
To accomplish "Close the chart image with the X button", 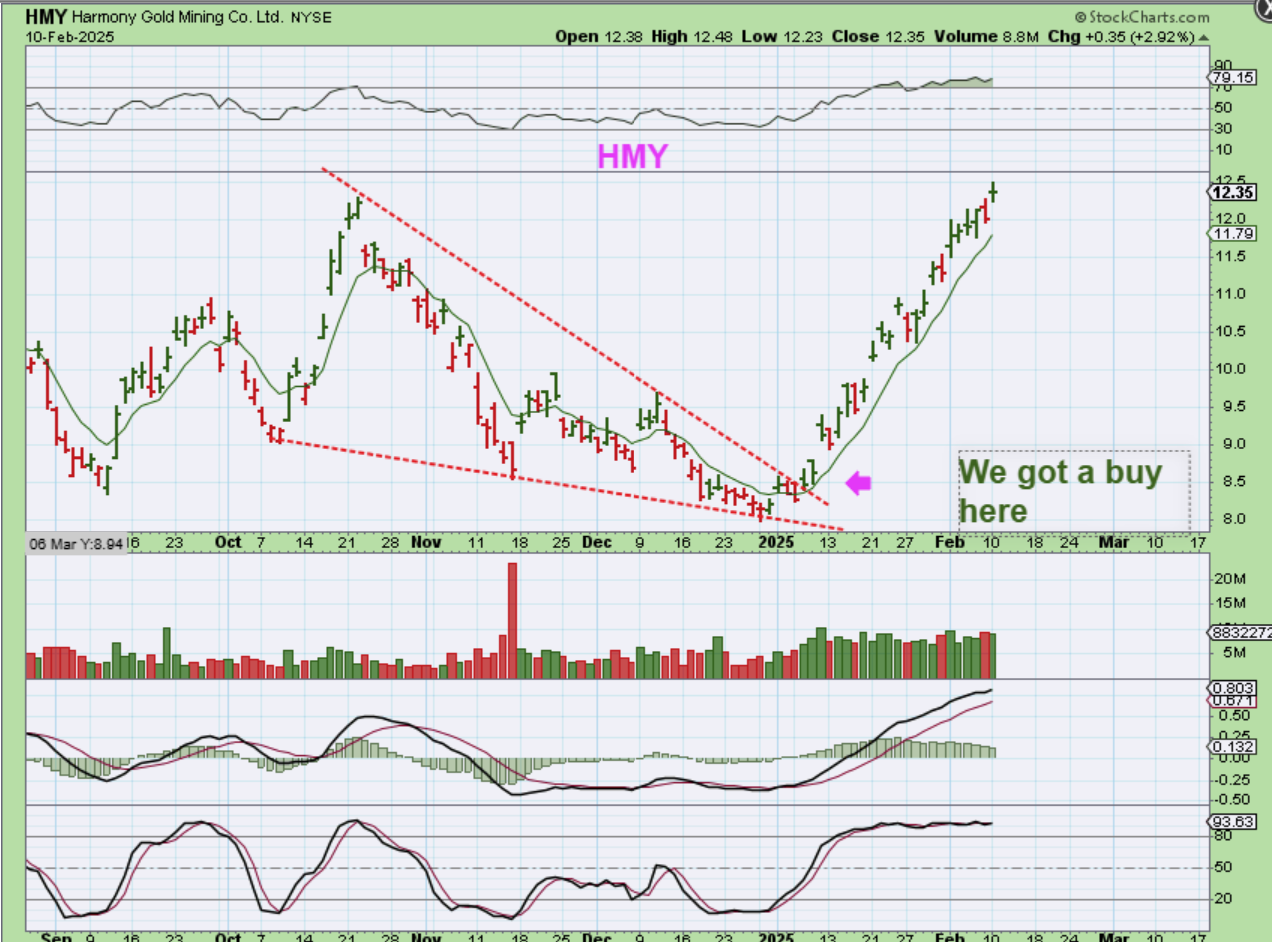I will [x=1263, y=8].
